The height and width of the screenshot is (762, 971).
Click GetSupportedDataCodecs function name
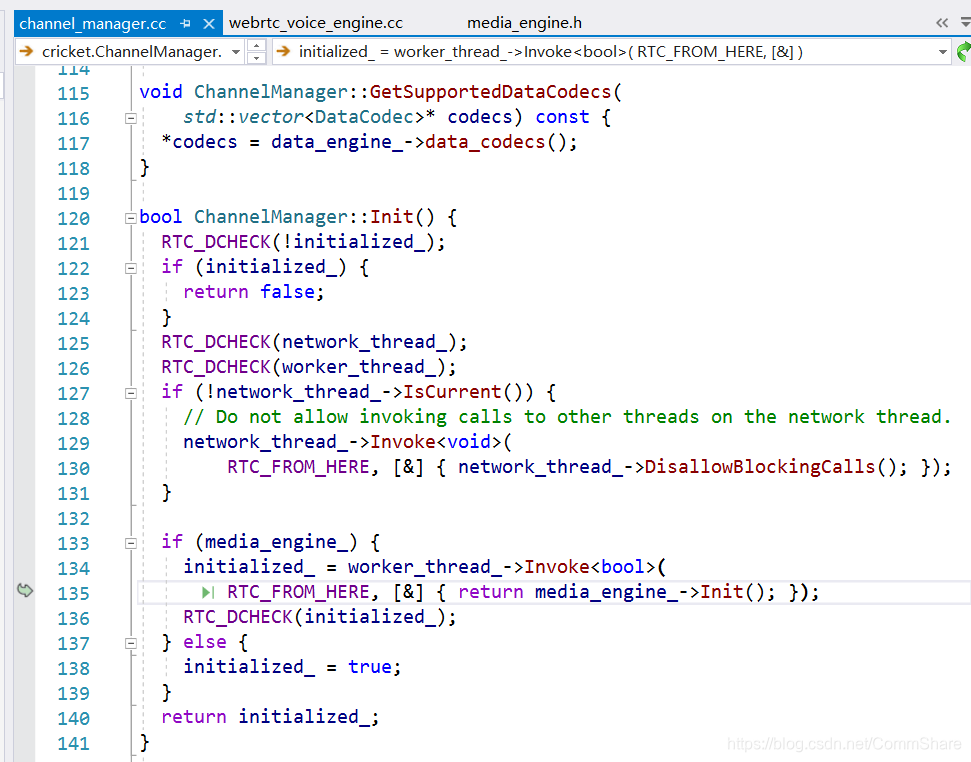click(490, 92)
